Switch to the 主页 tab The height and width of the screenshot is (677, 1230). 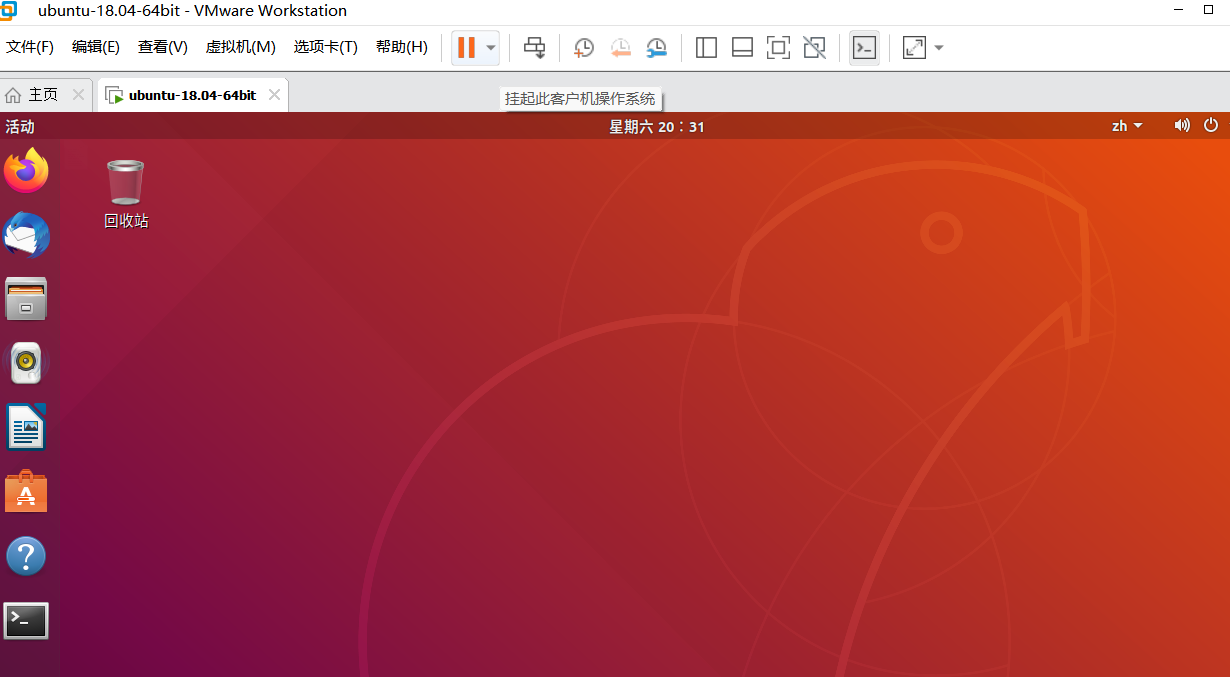click(x=43, y=95)
